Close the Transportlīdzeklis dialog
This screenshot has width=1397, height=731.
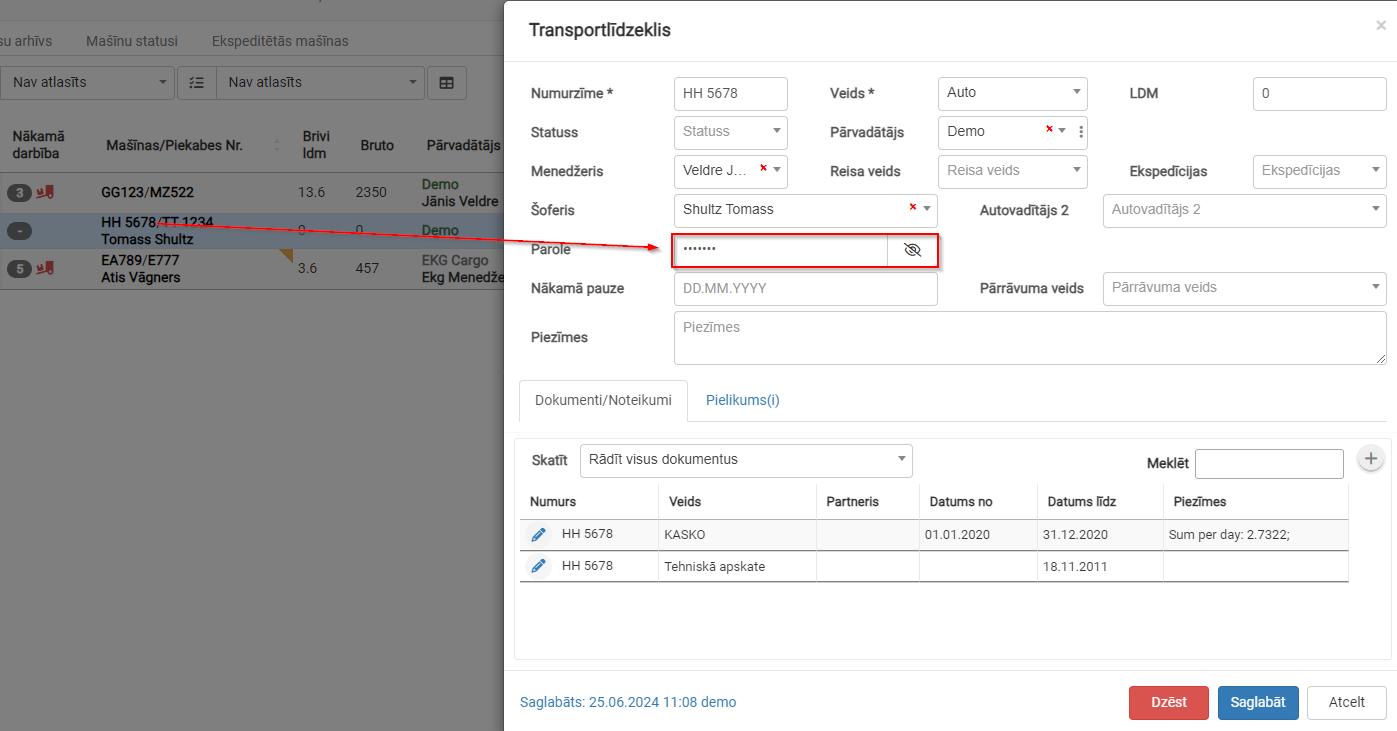(x=1381, y=25)
